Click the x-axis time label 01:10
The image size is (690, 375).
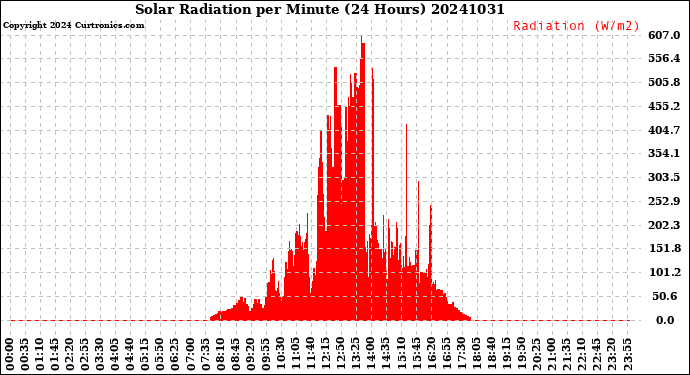pyautogui.click(x=40, y=355)
